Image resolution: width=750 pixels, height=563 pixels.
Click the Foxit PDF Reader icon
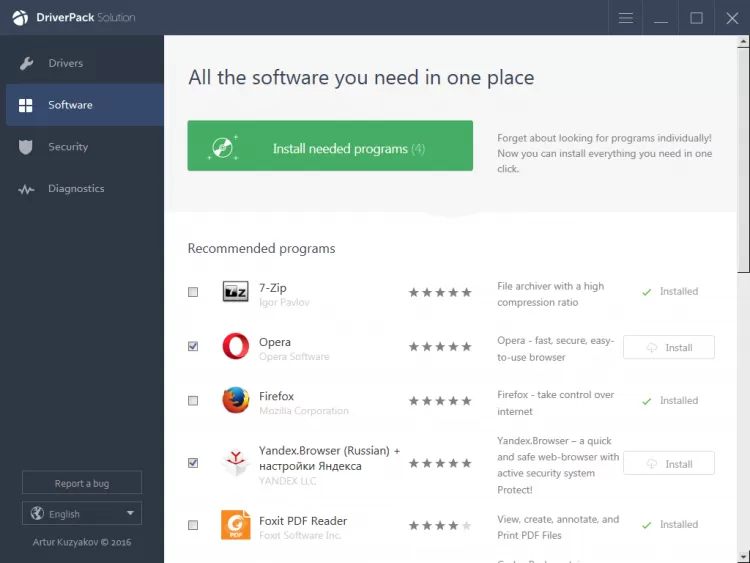(236, 525)
